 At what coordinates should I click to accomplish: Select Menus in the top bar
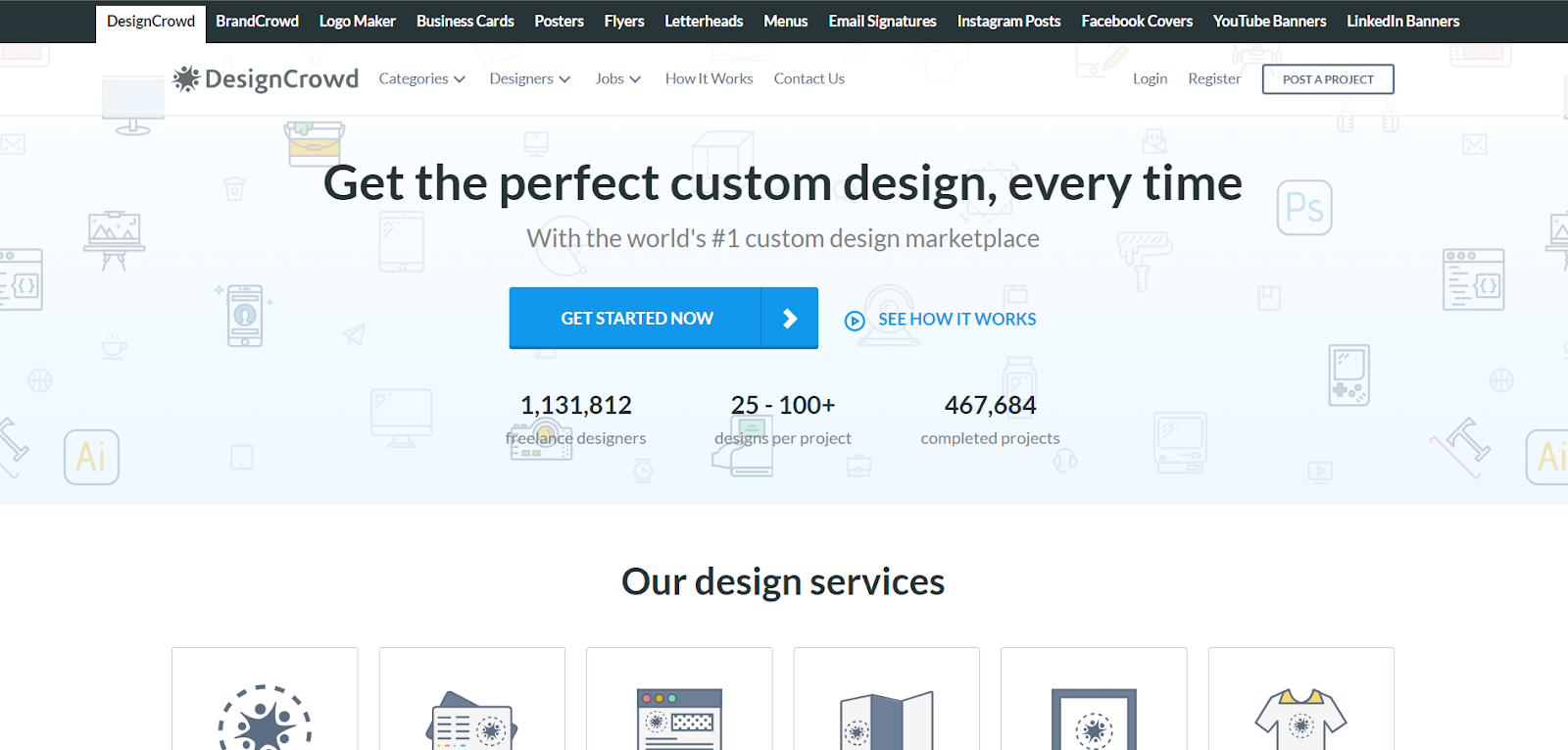[786, 22]
